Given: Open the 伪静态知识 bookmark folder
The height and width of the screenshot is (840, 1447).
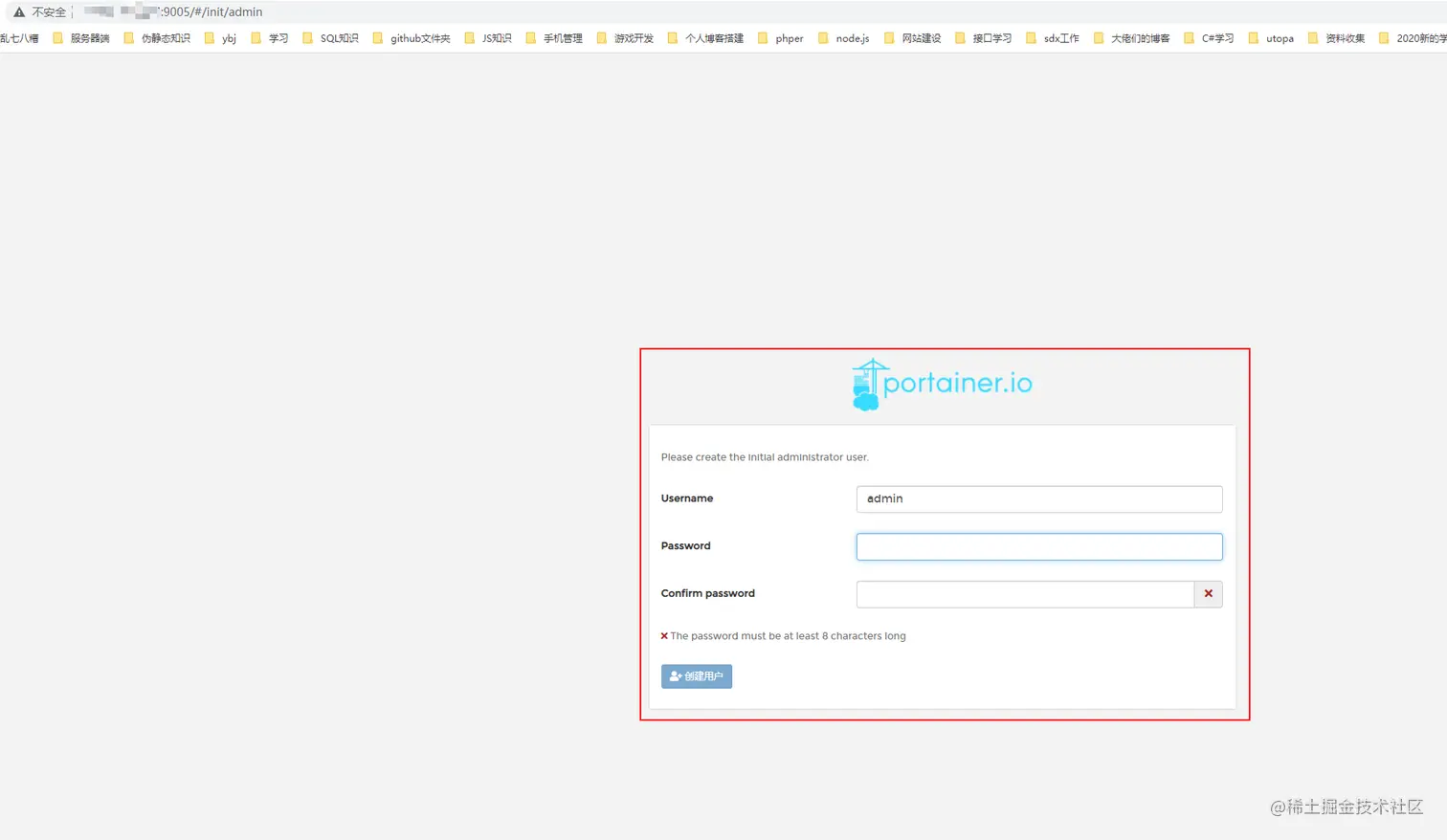Looking at the screenshot, I should (157, 38).
